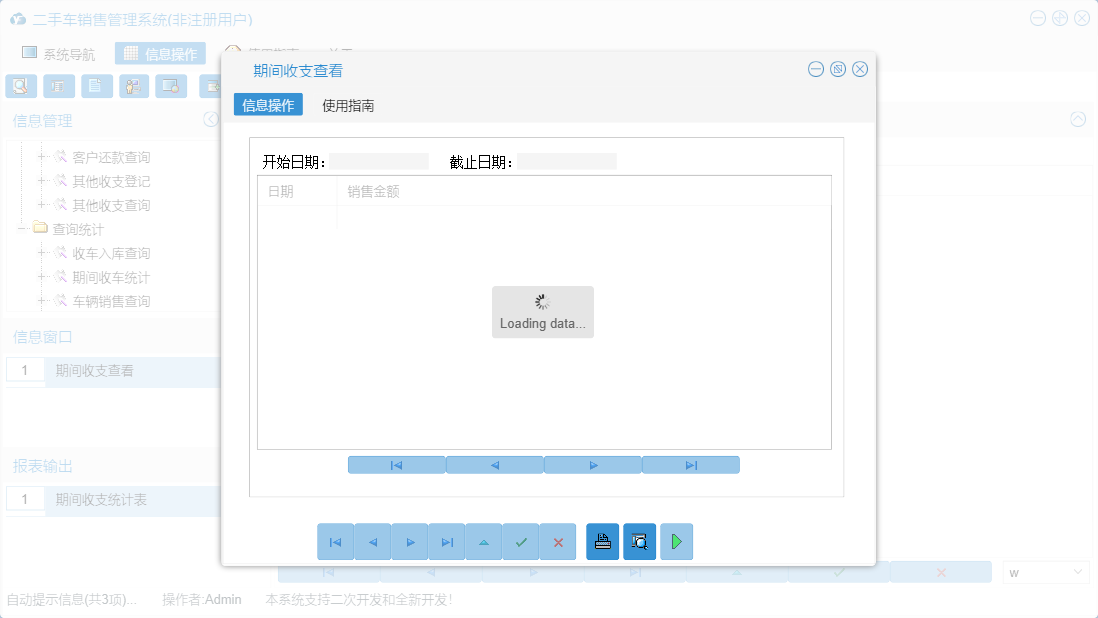Jump to the last record using navigation icon
Screen dimensions: 1098x618
coord(447,541)
